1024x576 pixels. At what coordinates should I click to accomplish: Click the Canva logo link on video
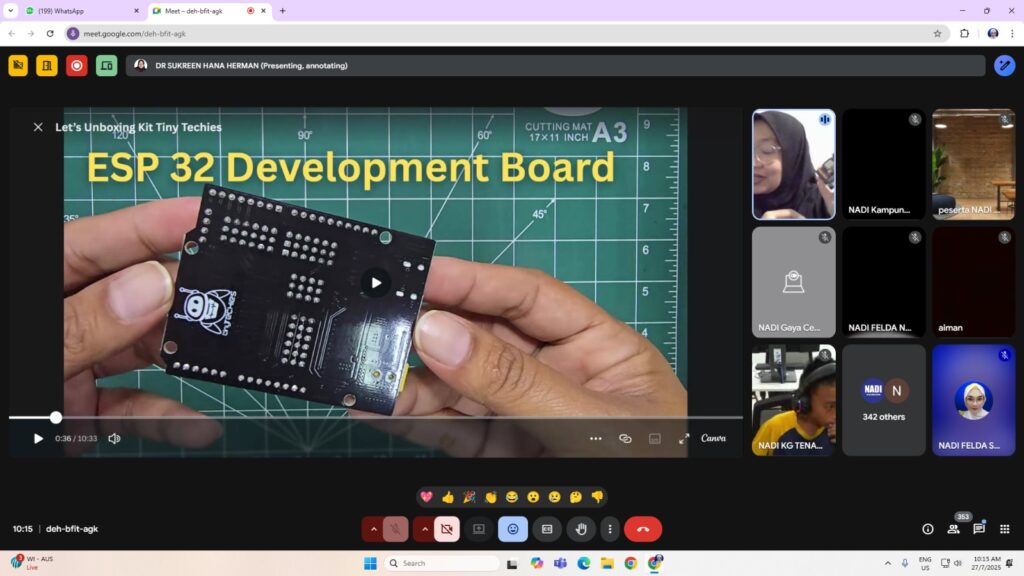(x=713, y=438)
